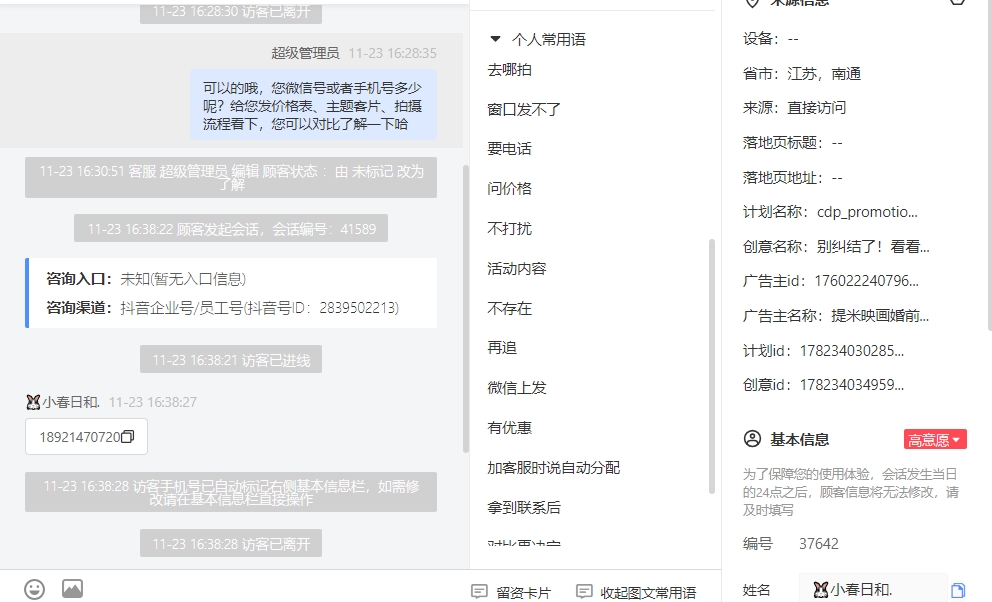Select quick phrase 有优惠
The image size is (992, 602).
pos(509,427)
